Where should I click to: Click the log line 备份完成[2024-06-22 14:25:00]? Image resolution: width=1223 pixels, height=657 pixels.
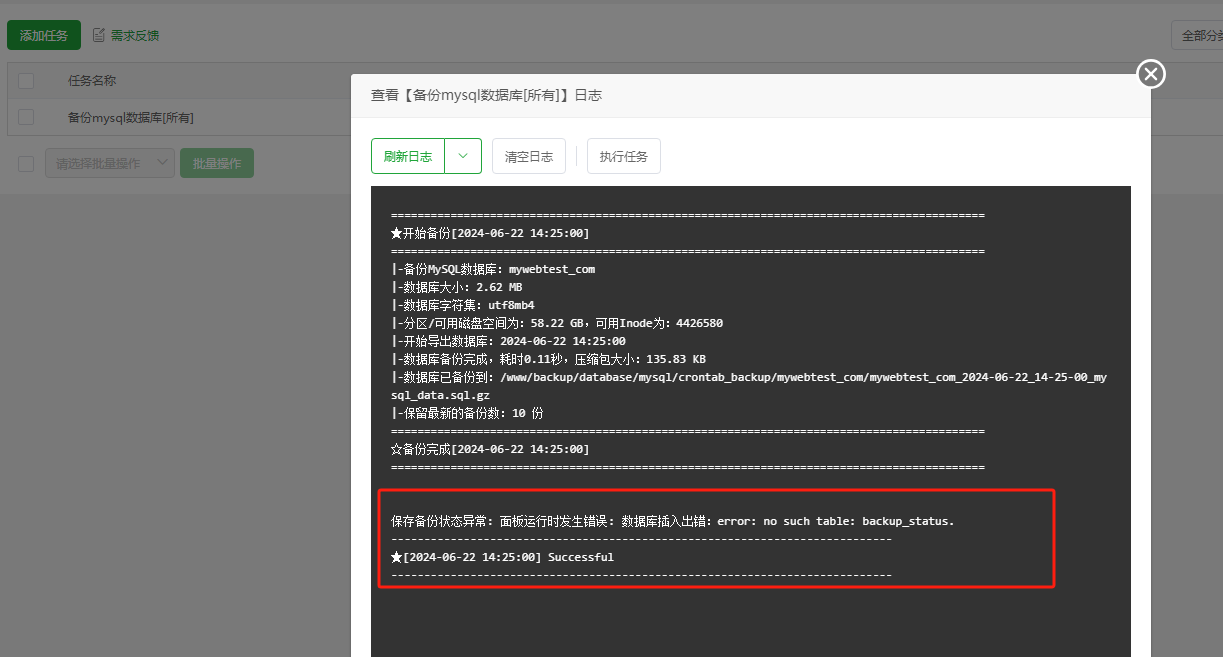490,449
